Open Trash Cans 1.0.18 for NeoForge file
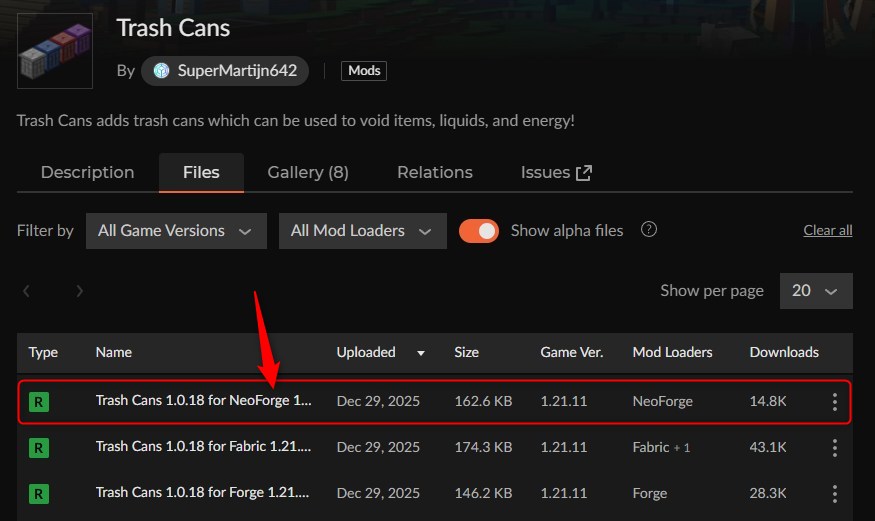 (204, 401)
